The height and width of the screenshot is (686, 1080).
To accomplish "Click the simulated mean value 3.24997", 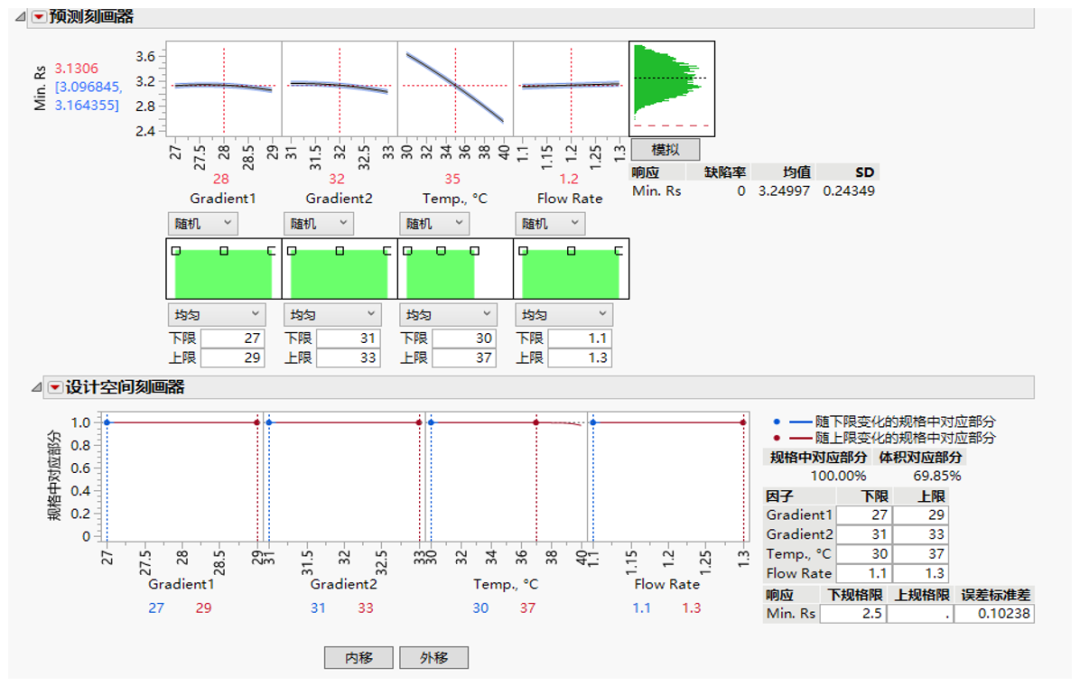I will pos(784,191).
